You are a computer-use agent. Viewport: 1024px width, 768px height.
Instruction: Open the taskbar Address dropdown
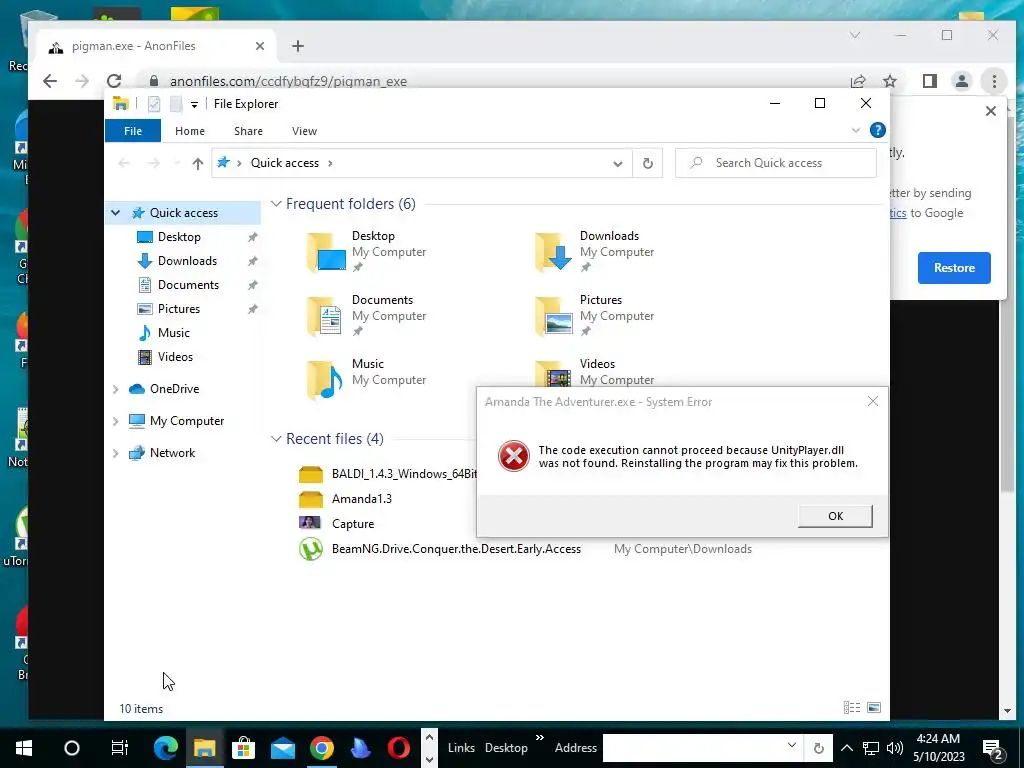coord(792,745)
